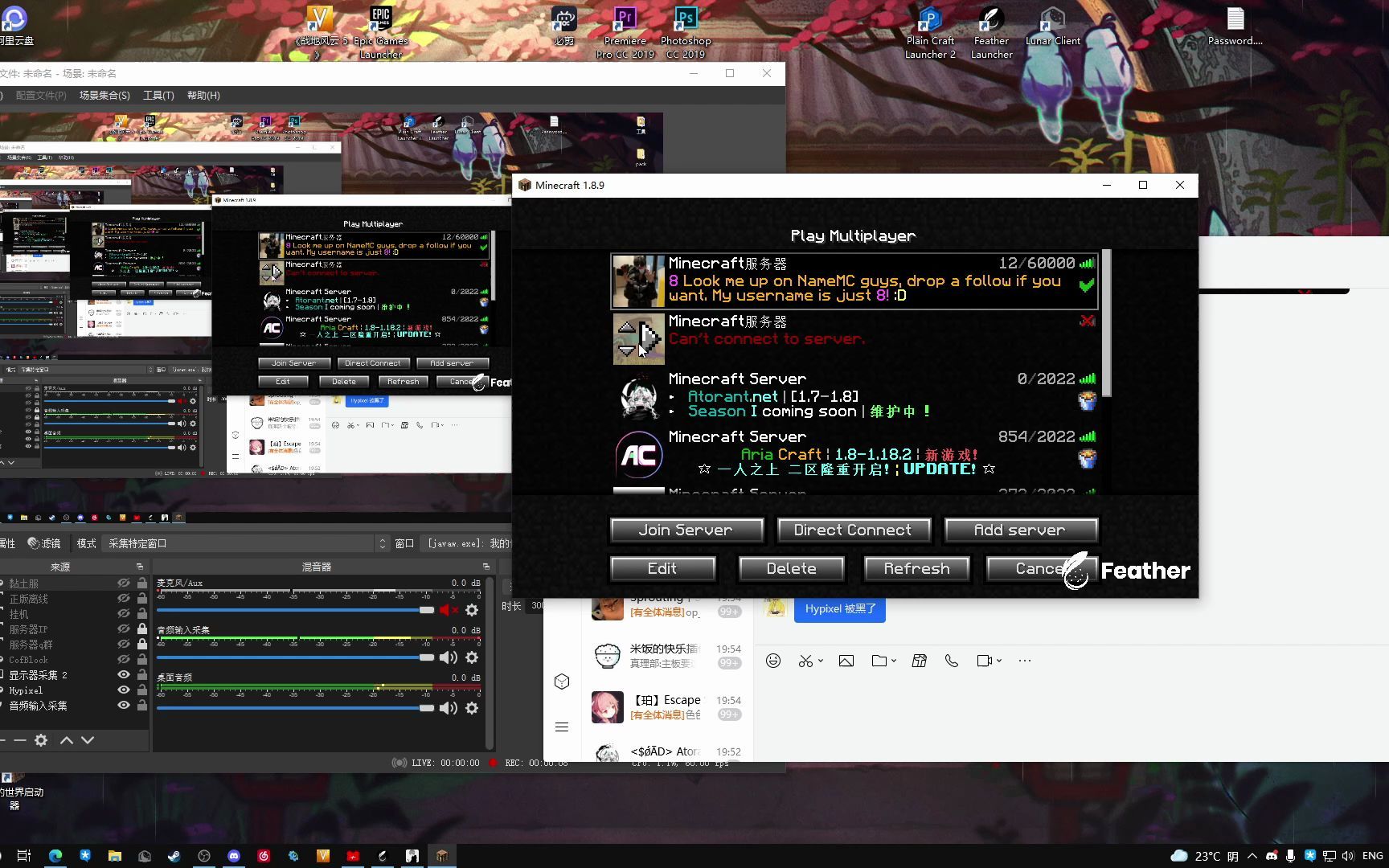The height and width of the screenshot is (868, 1389).
Task: Start a video call from chat toolbar
Action: coord(985,661)
